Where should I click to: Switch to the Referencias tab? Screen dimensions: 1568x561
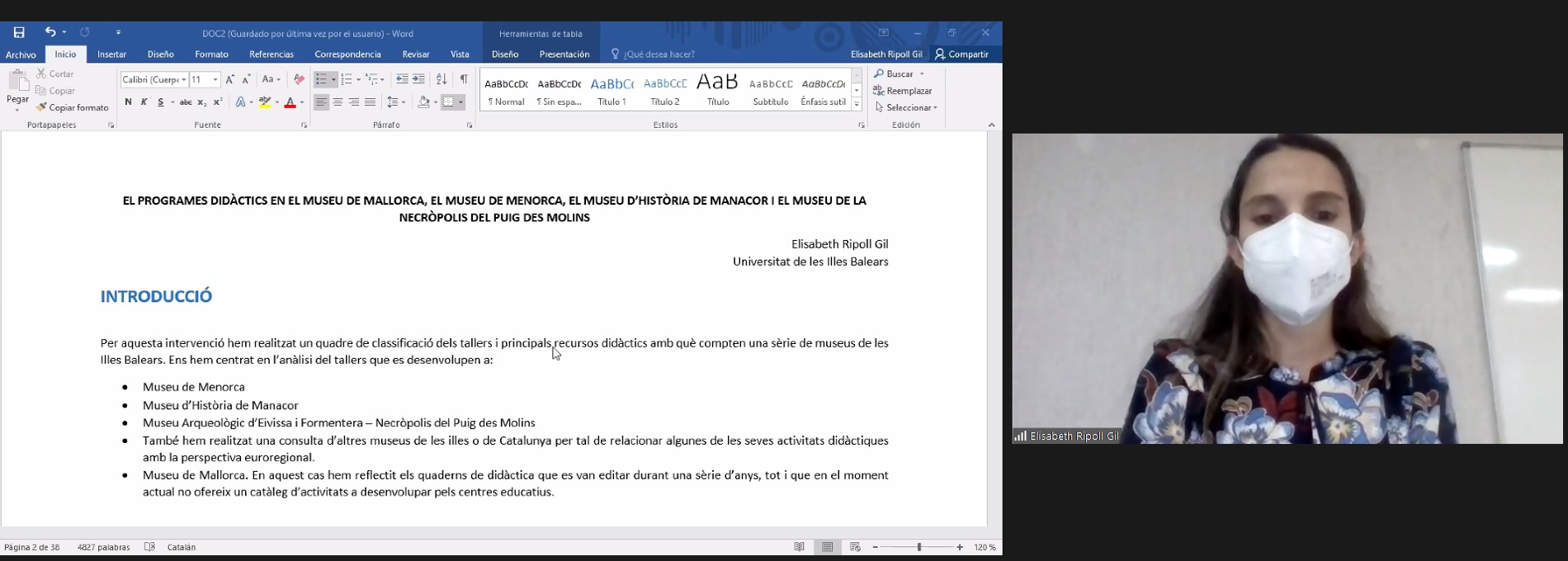(x=272, y=54)
